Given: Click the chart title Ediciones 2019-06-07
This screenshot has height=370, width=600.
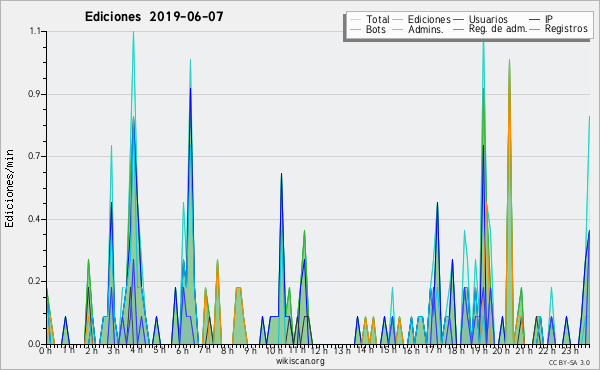Looking at the screenshot, I should click(x=154, y=17).
